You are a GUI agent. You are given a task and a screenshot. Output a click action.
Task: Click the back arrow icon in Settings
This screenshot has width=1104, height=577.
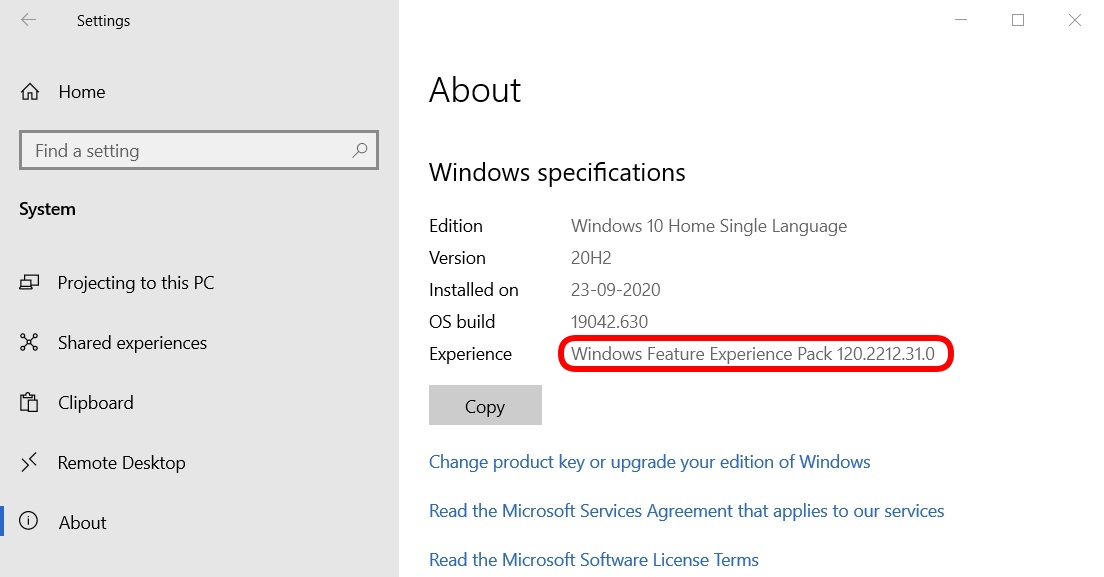28,20
